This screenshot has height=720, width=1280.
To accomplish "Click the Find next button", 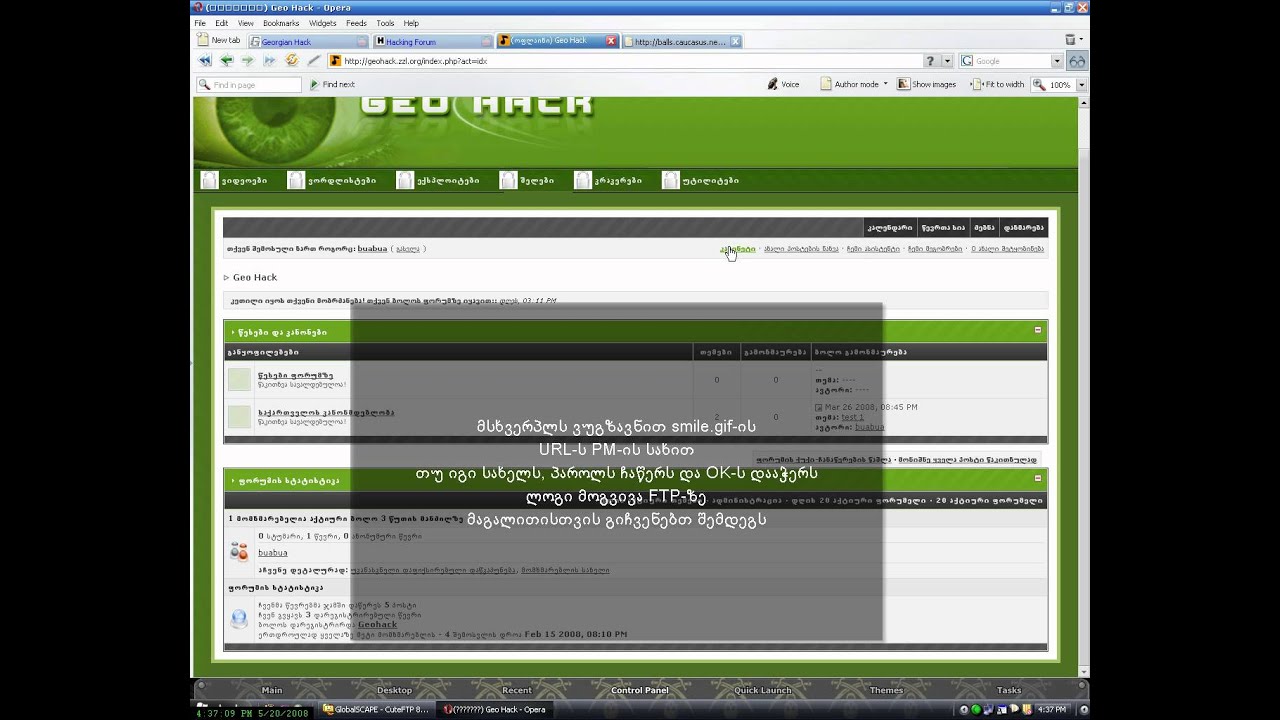I will pos(331,85).
